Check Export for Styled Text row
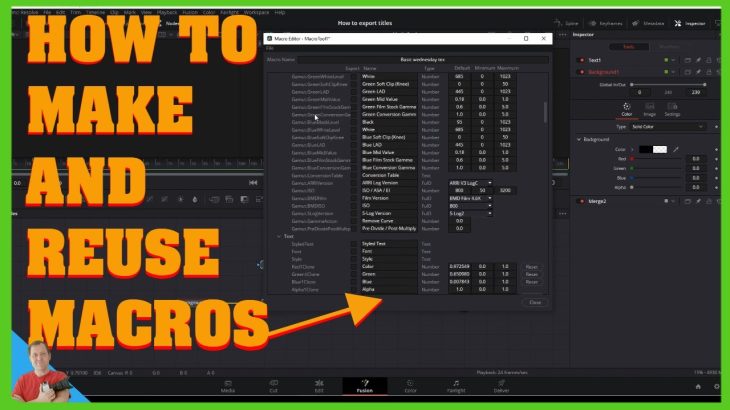 (354, 244)
